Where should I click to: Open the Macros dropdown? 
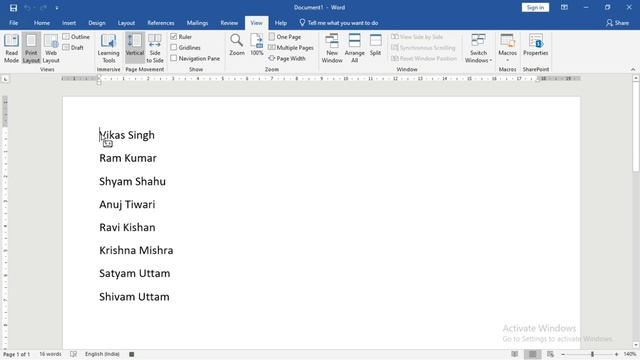point(507,48)
